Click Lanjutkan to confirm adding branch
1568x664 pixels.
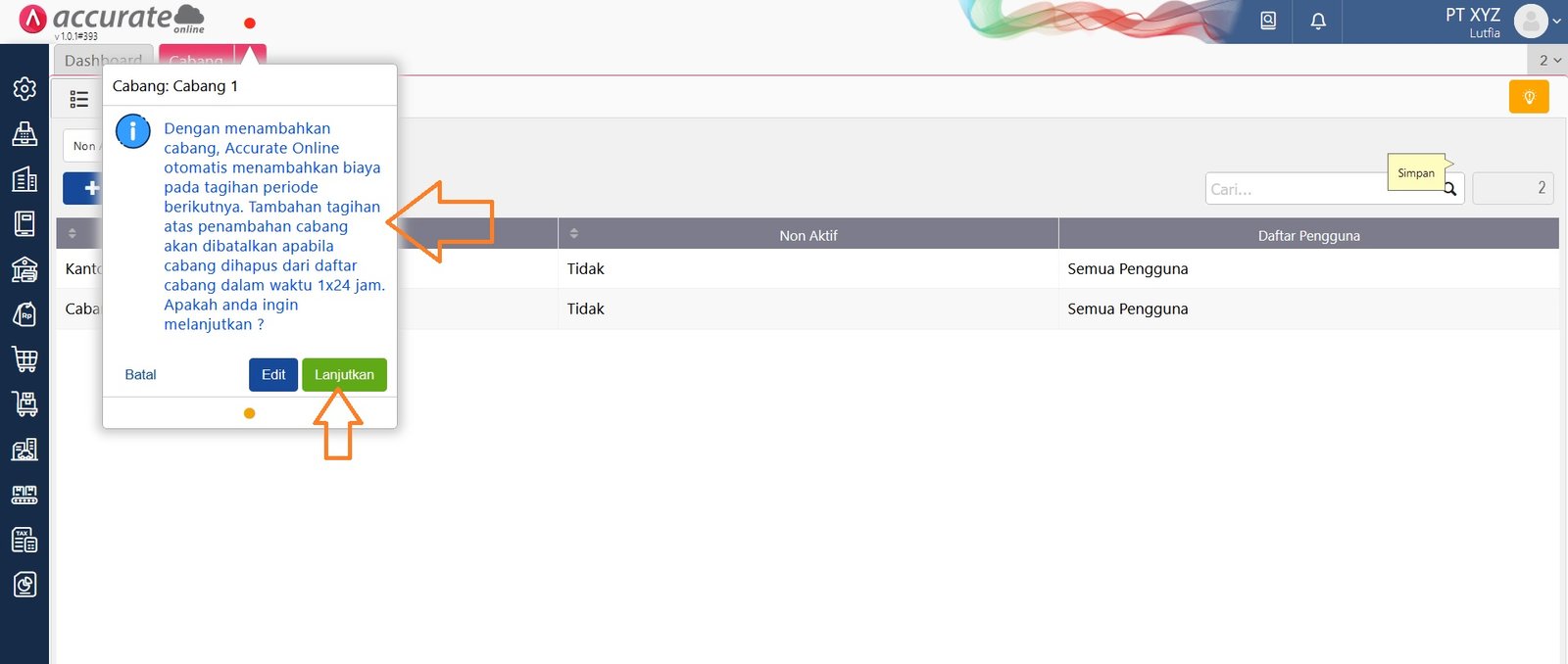click(344, 374)
